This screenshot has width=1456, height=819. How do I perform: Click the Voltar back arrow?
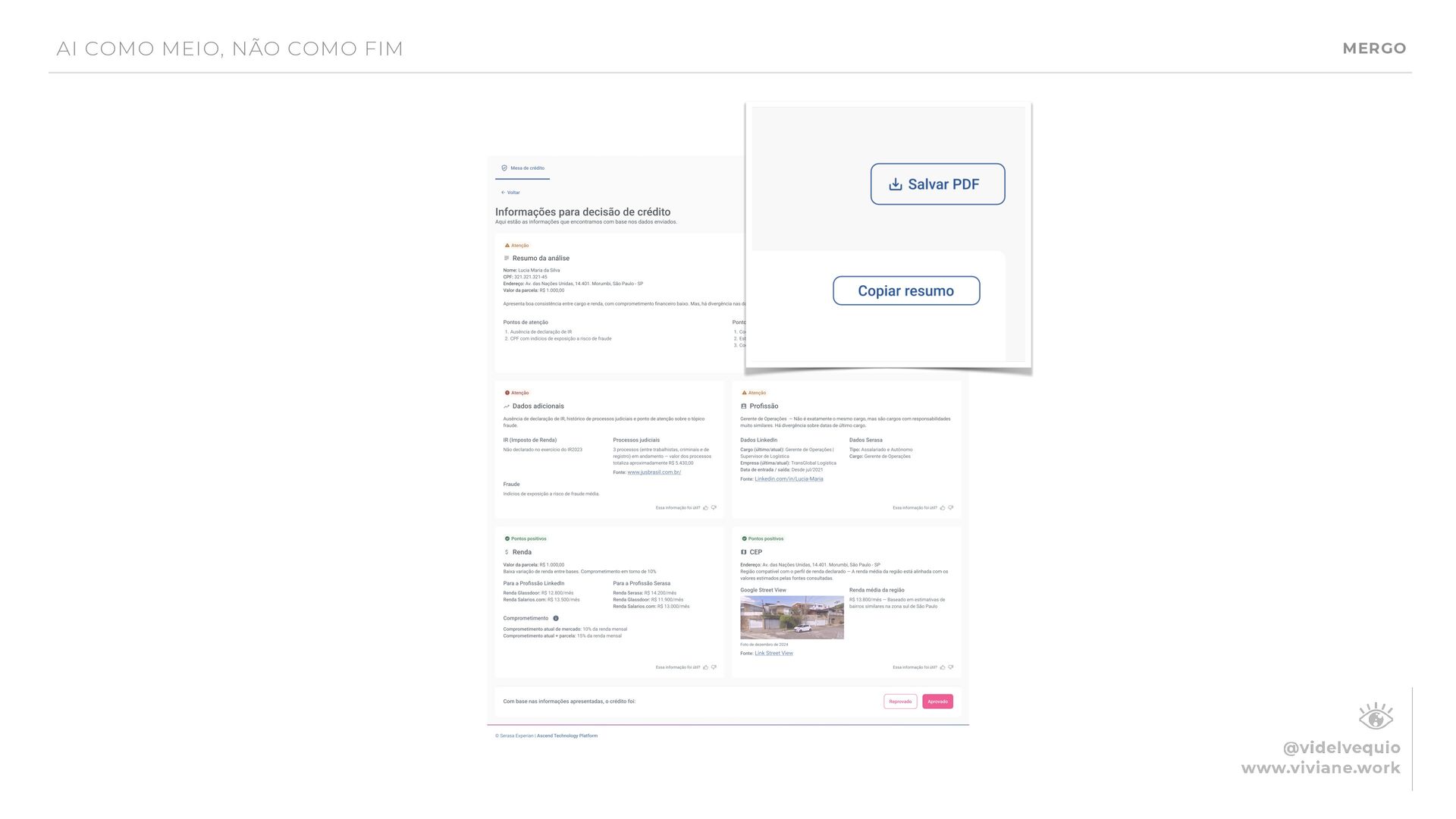pyautogui.click(x=503, y=193)
